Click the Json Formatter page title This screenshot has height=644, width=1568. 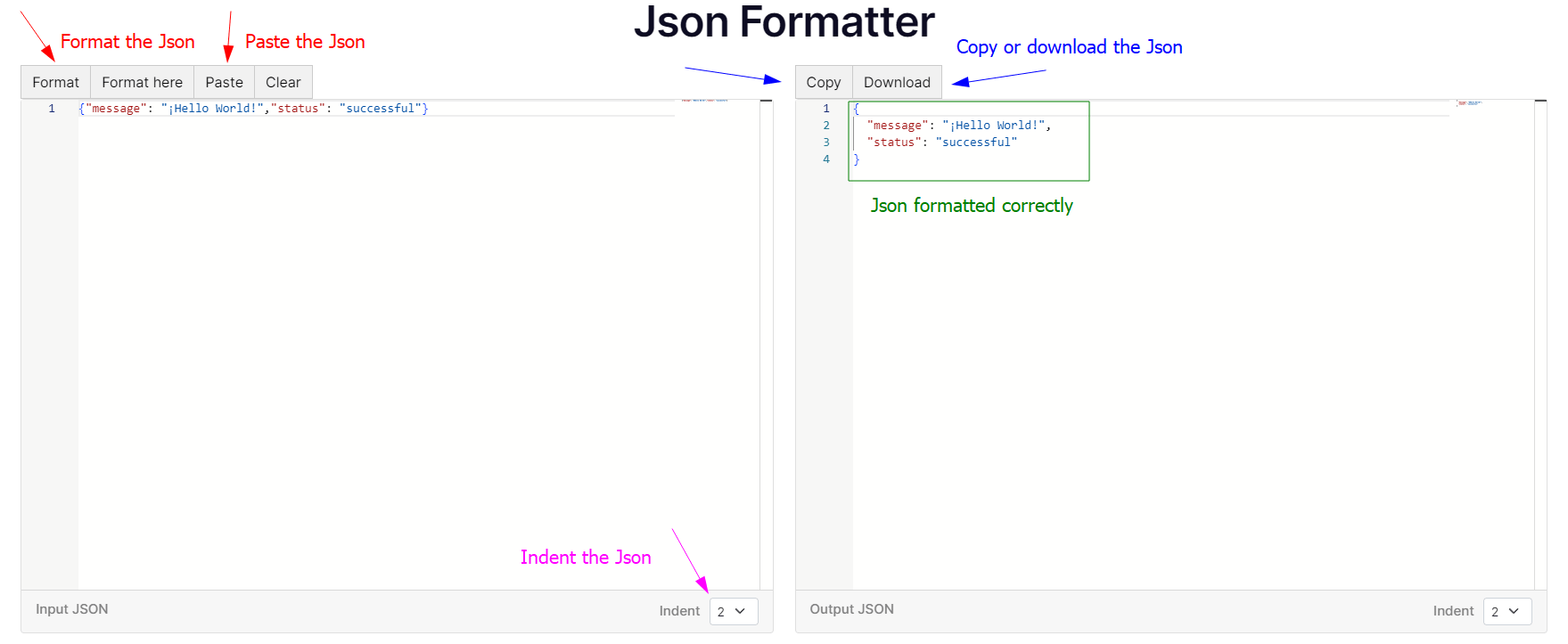[x=784, y=22]
